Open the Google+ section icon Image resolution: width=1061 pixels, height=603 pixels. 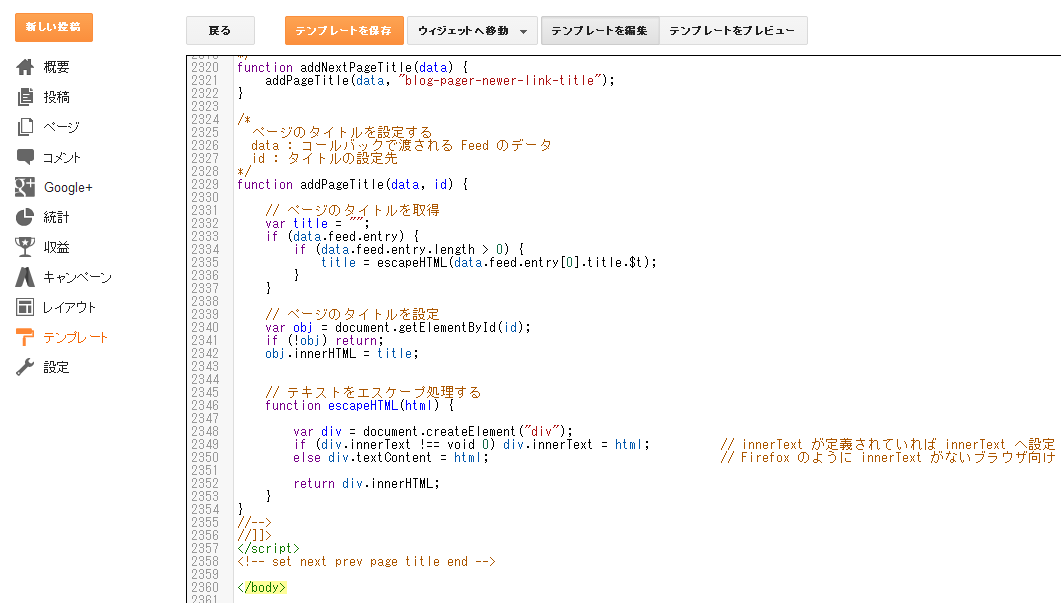click(25, 186)
